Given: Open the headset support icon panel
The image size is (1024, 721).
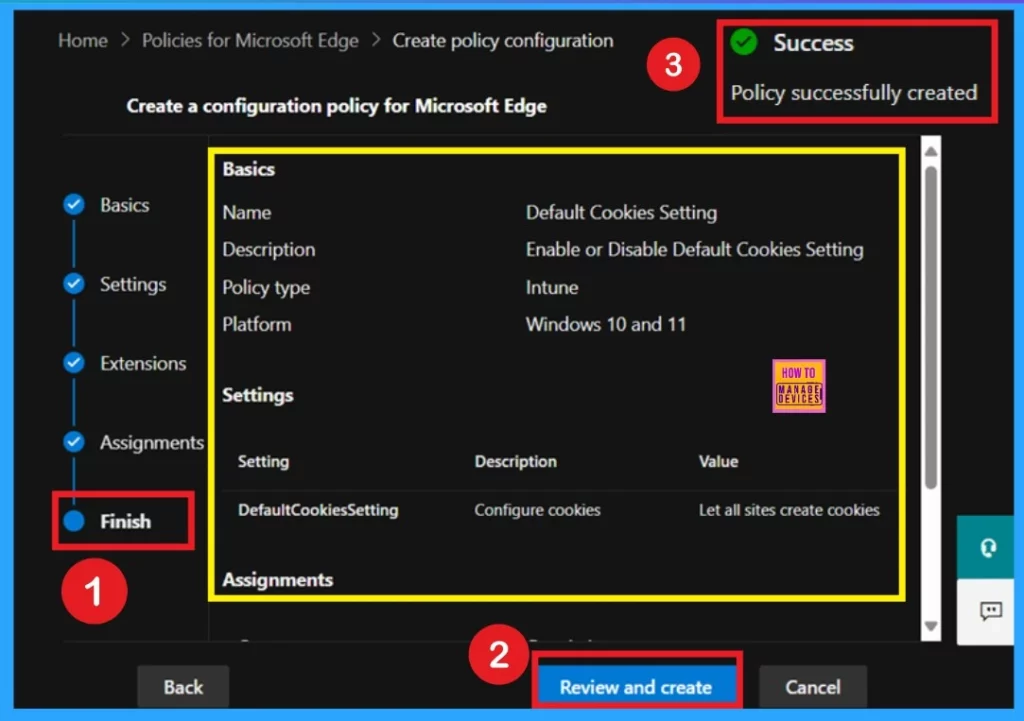Looking at the screenshot, I should pos(987,547).
